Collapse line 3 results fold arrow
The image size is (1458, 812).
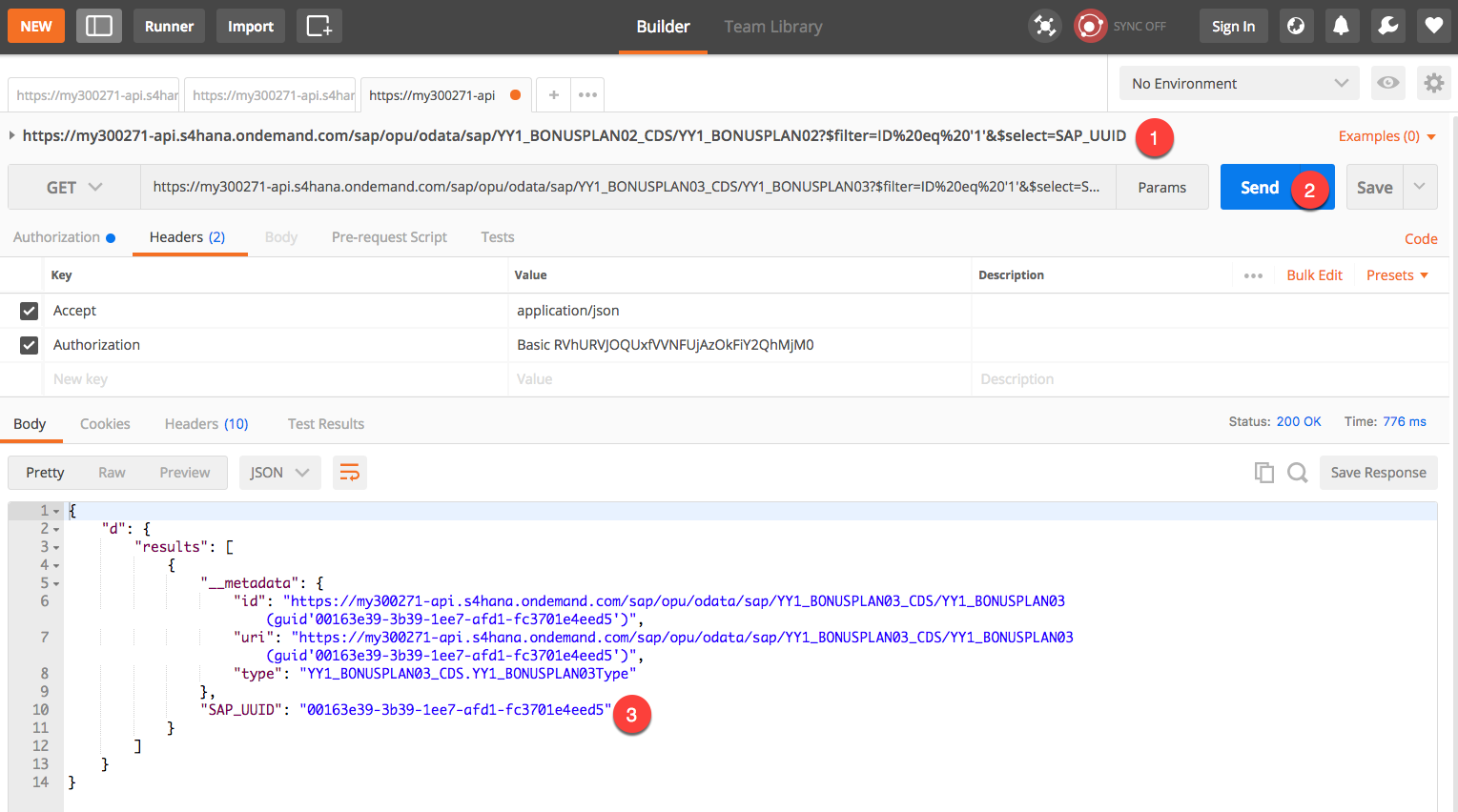click(56, 547)
